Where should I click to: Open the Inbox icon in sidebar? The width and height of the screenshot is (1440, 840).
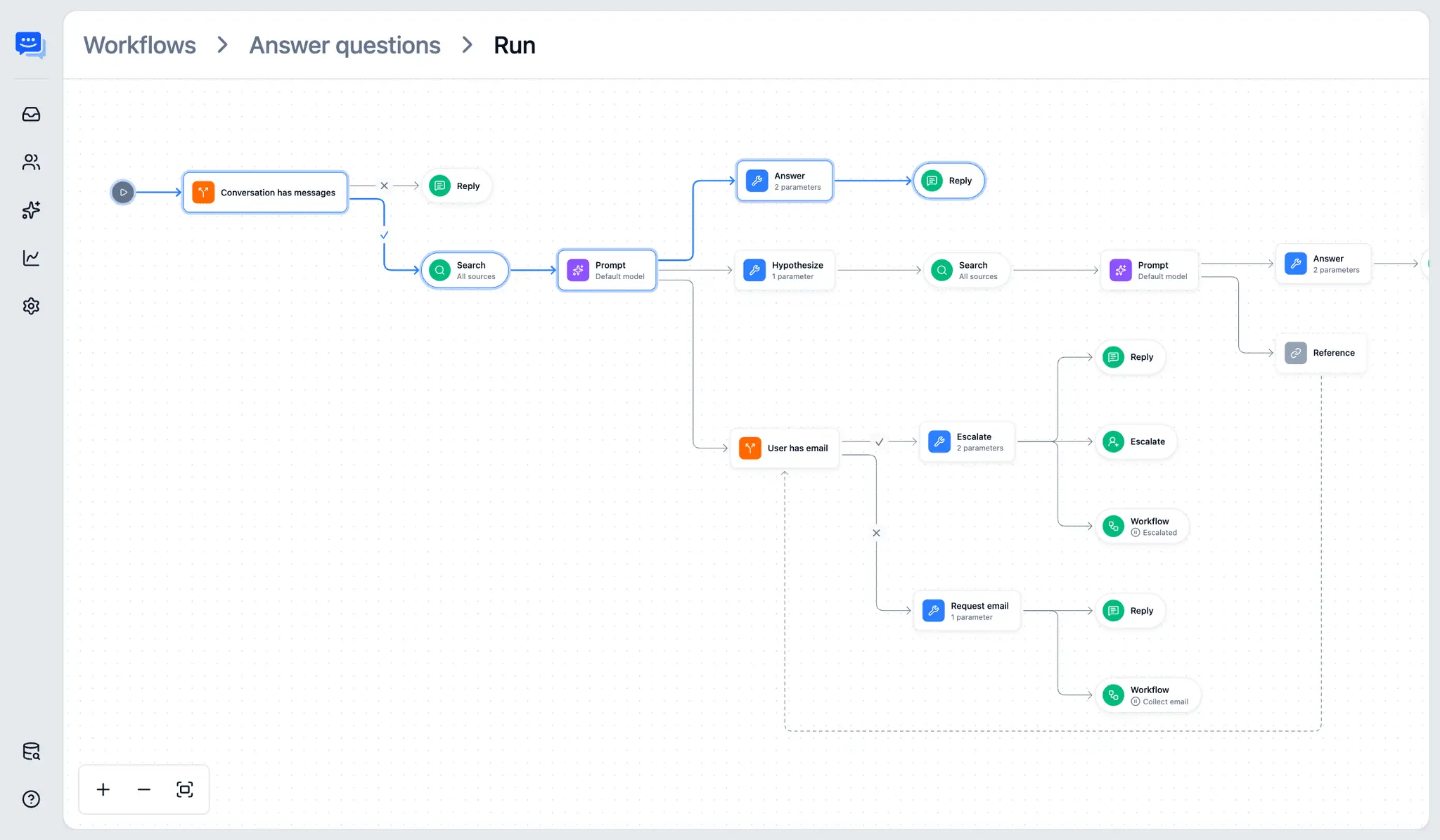click(31, 114)
